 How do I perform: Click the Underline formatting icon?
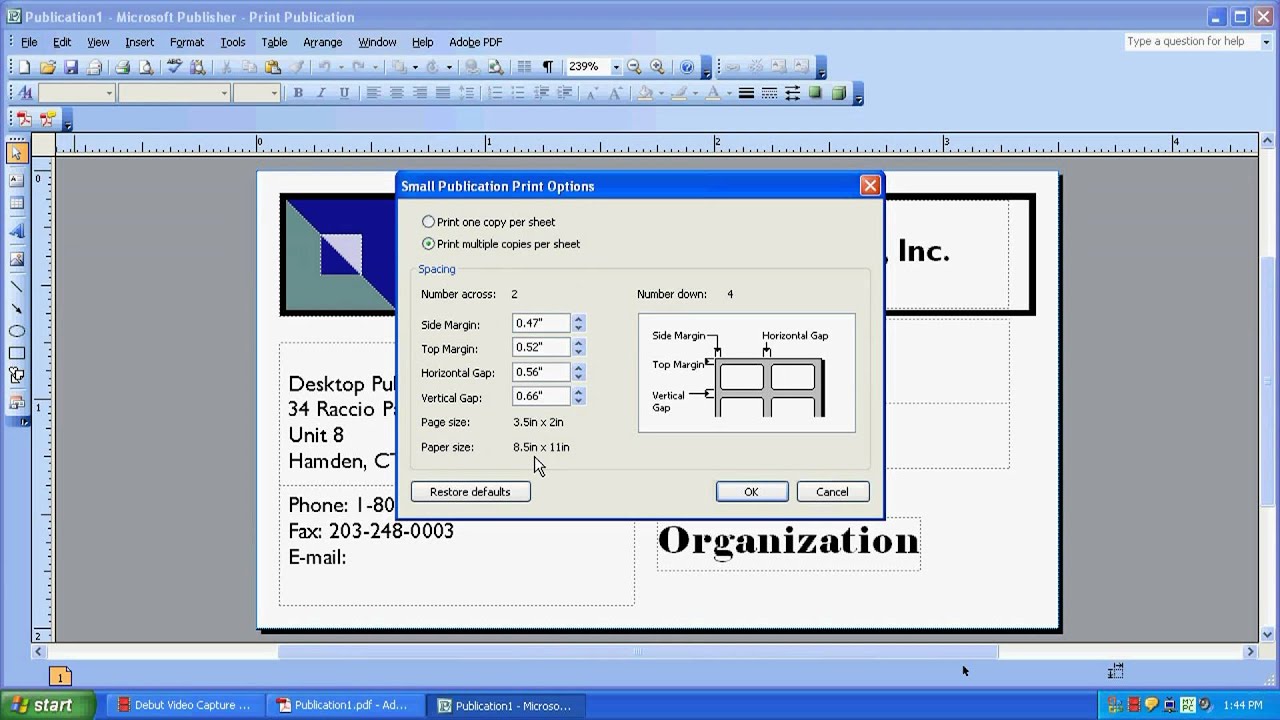[344, 93]
